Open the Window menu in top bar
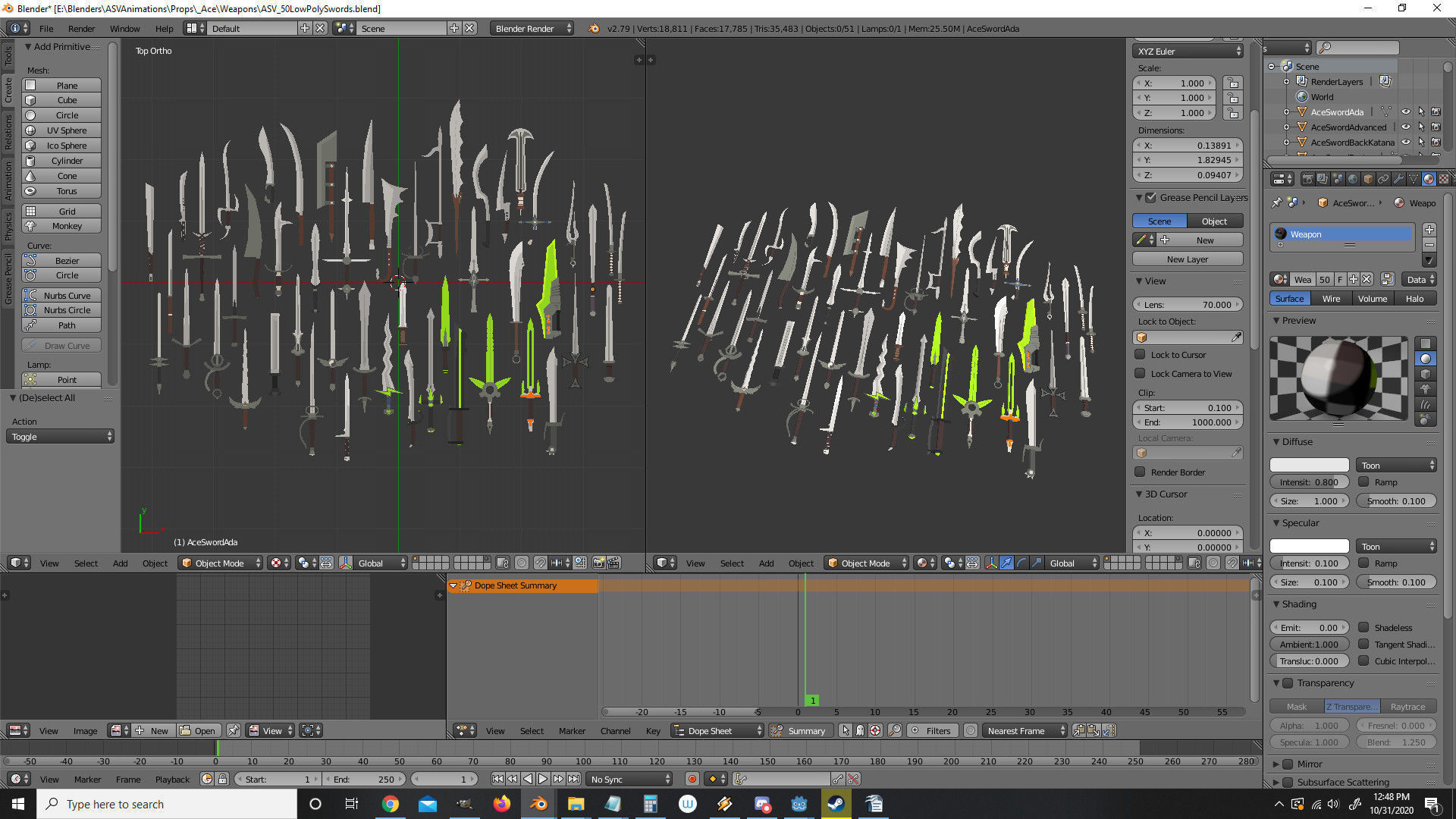Image resolution: width=1456 pixels, height=819 pixels. (x=124, y=29)
